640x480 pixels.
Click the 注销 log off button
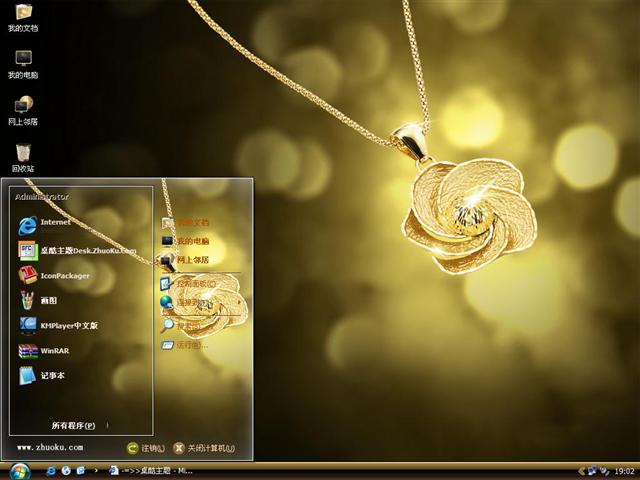146,448
